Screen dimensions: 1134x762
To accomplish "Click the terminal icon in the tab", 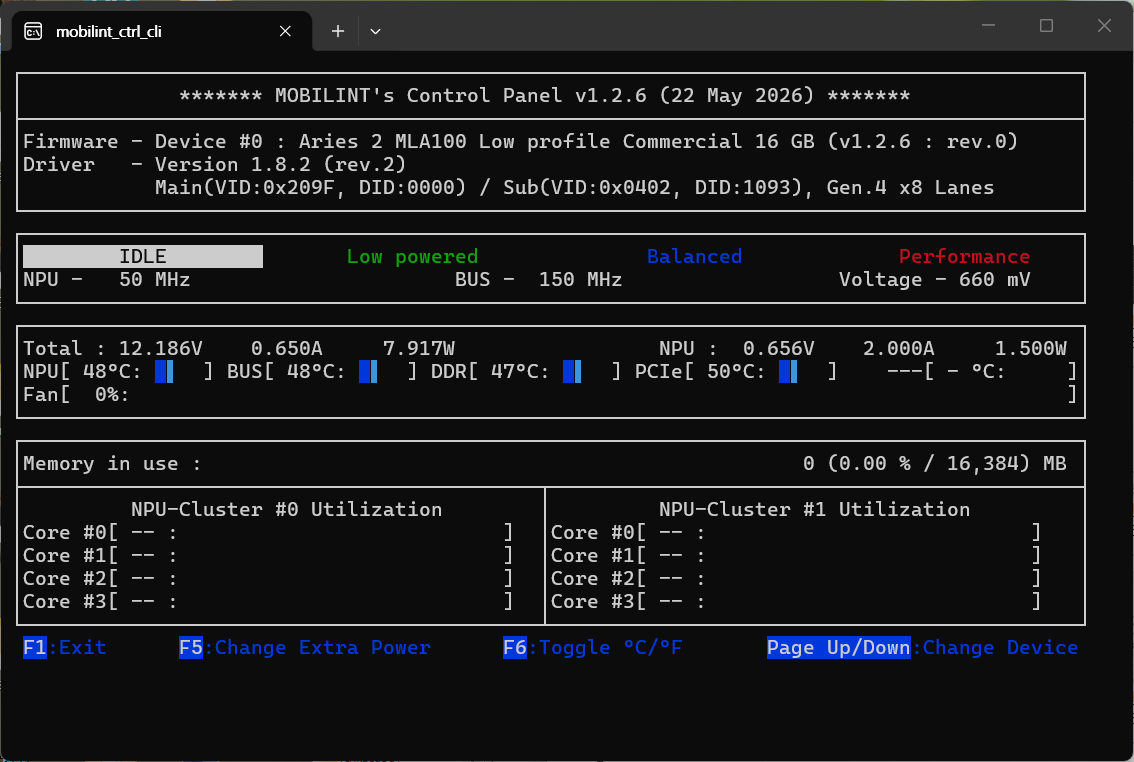I will click(x=33, y=31).
